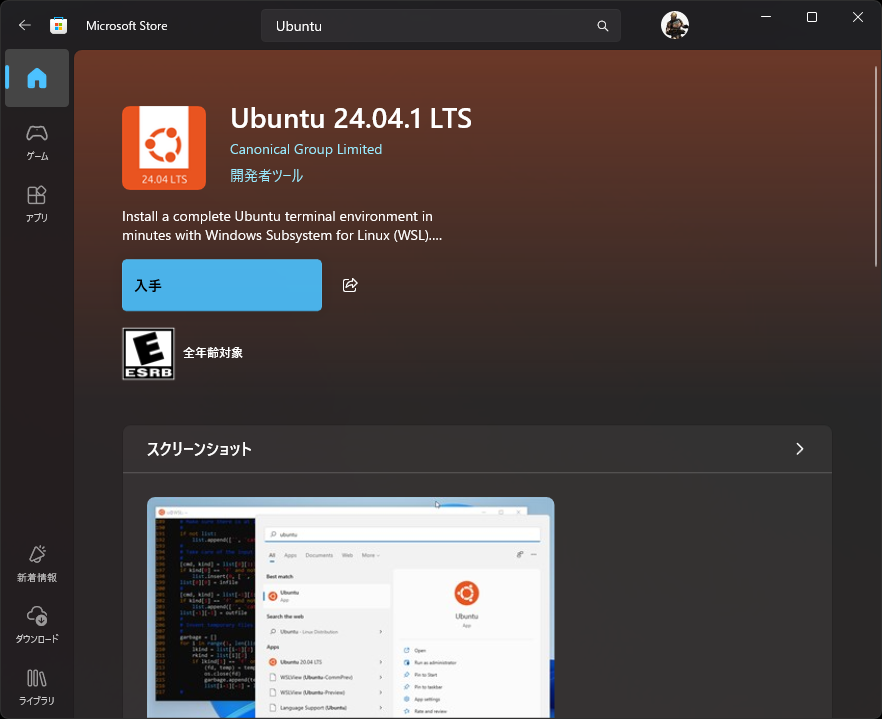882x719 pixels.
Task: Click the share icon beside 入手
Action: click(x=350, y=285)
